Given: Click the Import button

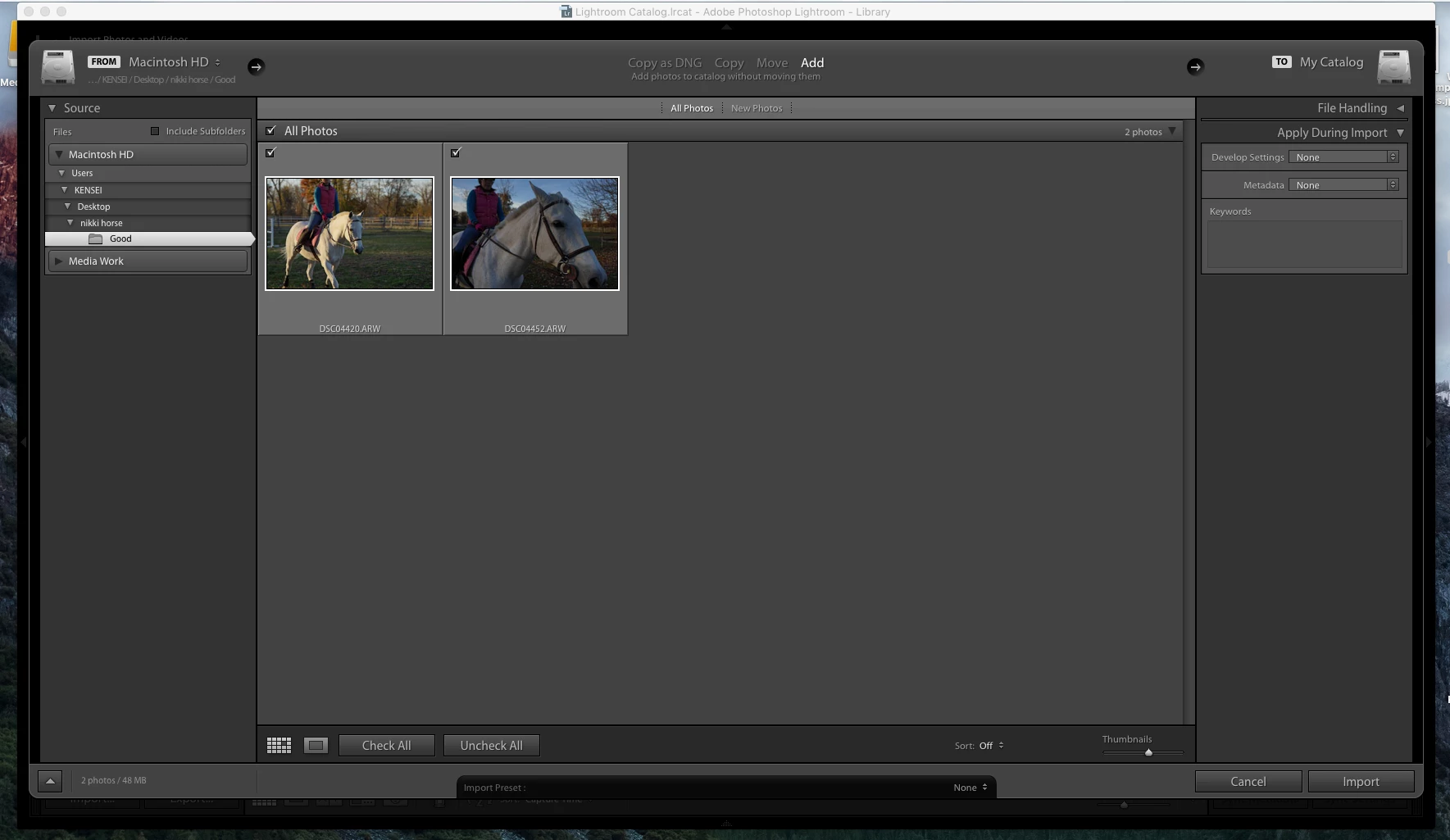Looking at the screenshot, I should point(1361,782).
